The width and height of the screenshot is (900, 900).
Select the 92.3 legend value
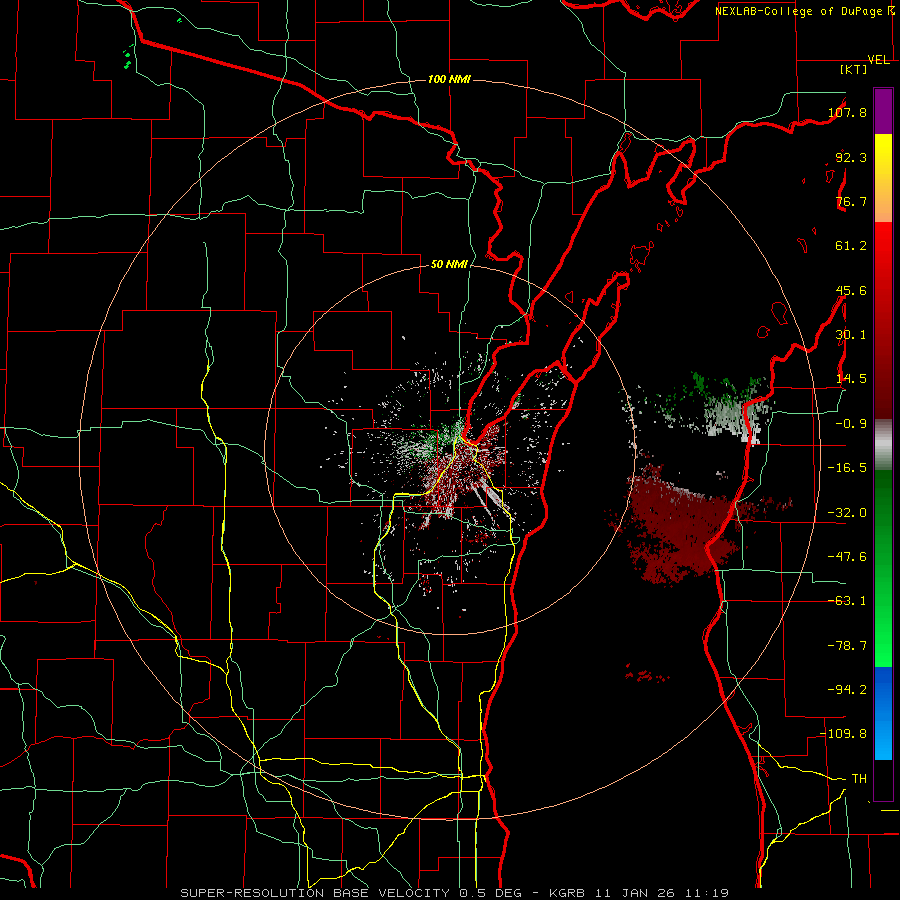pos(851,157)
